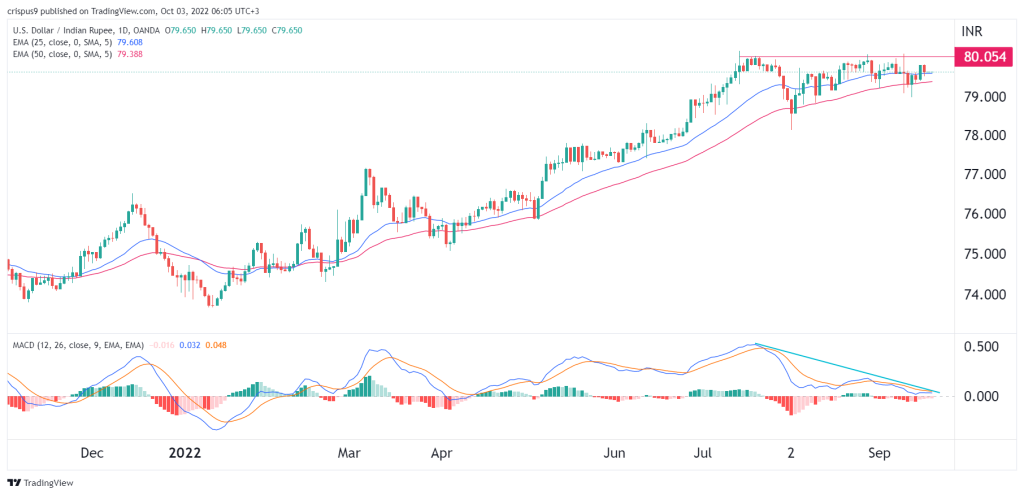Click the MACD (12, 26, close, 9) legend

pyautogui.click(x=78, y=345)
